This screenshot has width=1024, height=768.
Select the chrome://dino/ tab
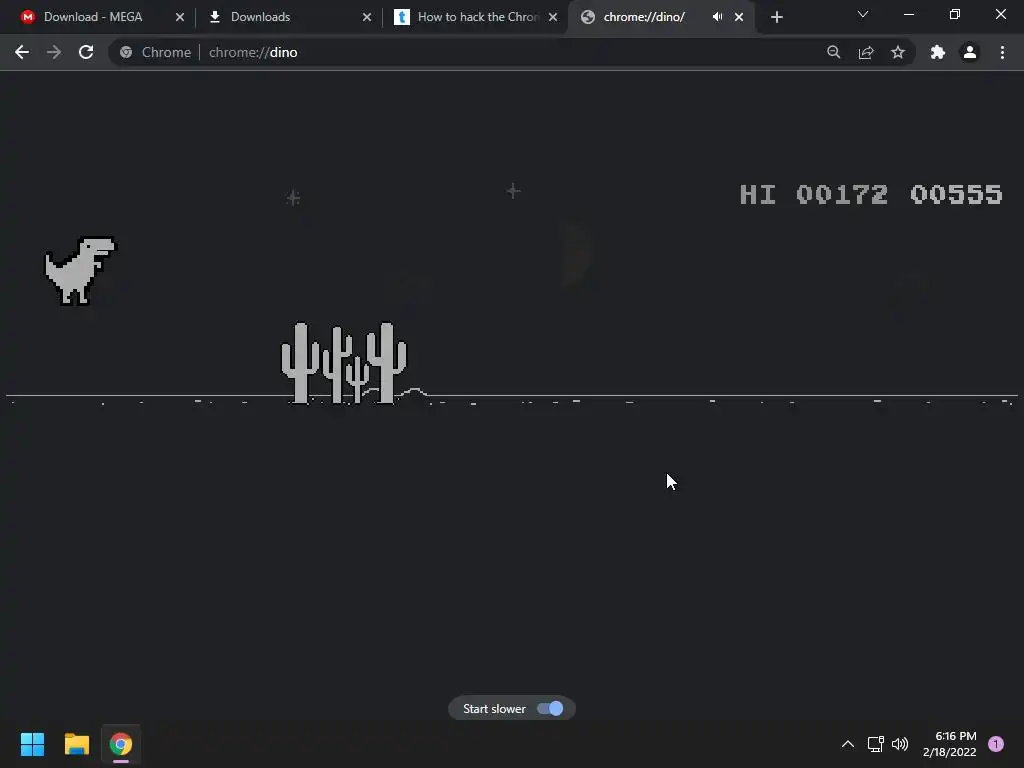click(662, 17)
